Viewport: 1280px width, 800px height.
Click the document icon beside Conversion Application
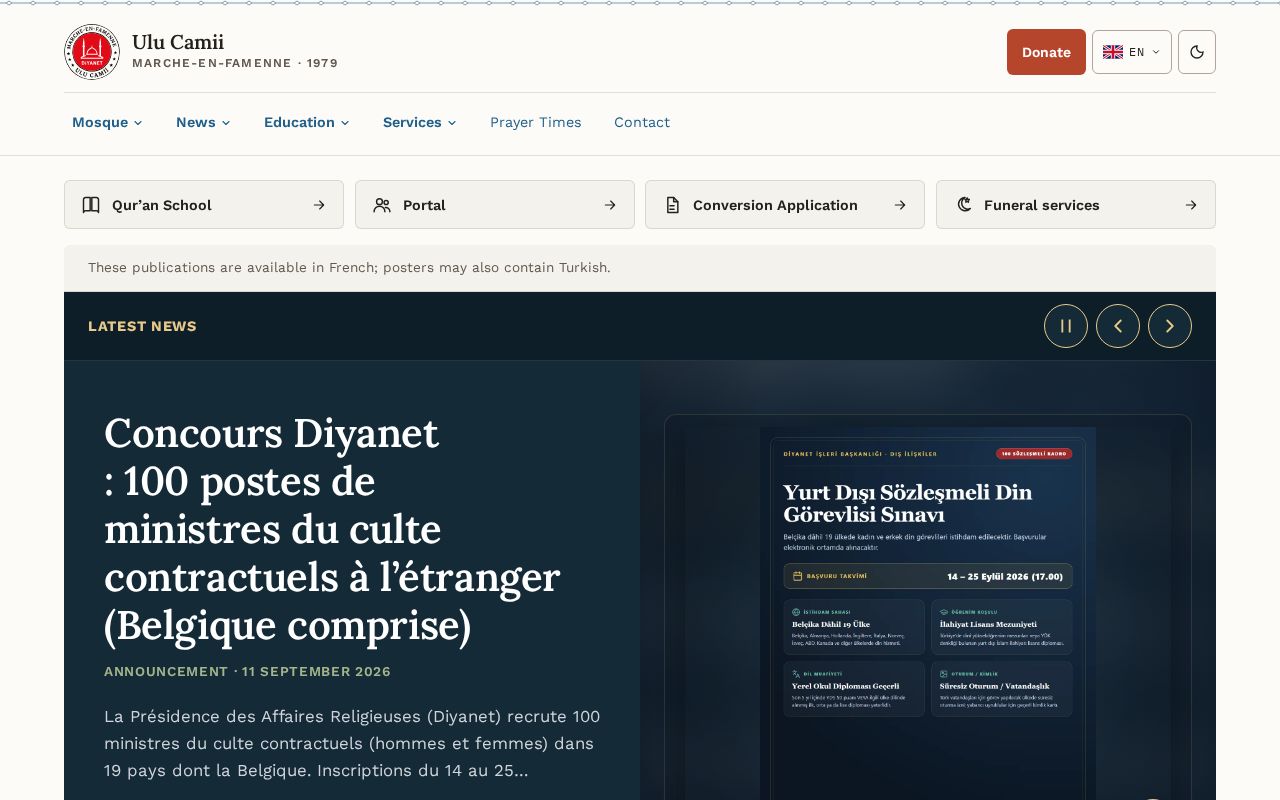click(673, 205)
